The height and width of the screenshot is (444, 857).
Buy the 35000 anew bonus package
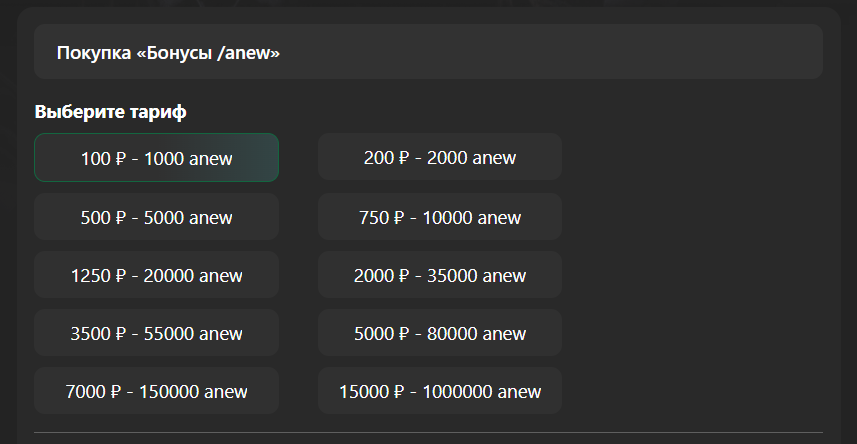point(440,274)
